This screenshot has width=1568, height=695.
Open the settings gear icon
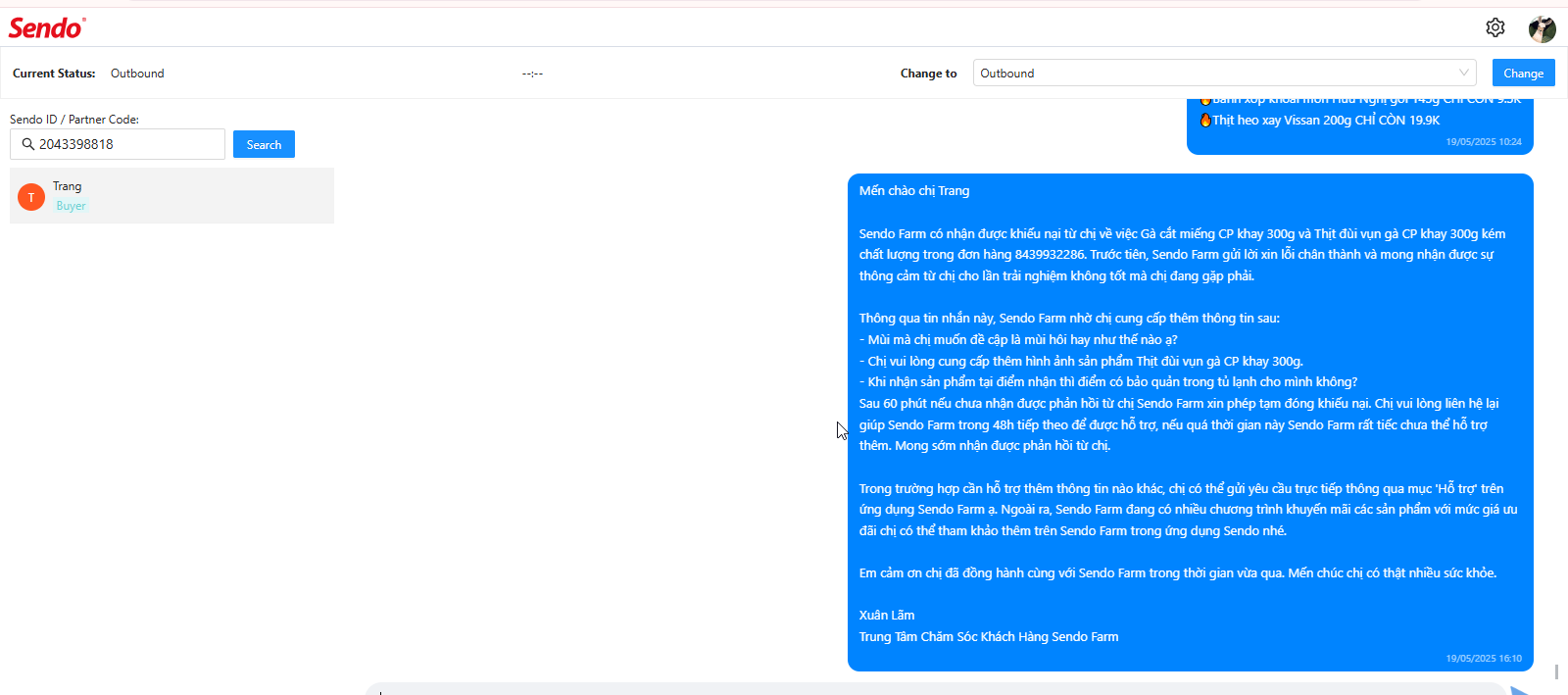point(1494,27)
